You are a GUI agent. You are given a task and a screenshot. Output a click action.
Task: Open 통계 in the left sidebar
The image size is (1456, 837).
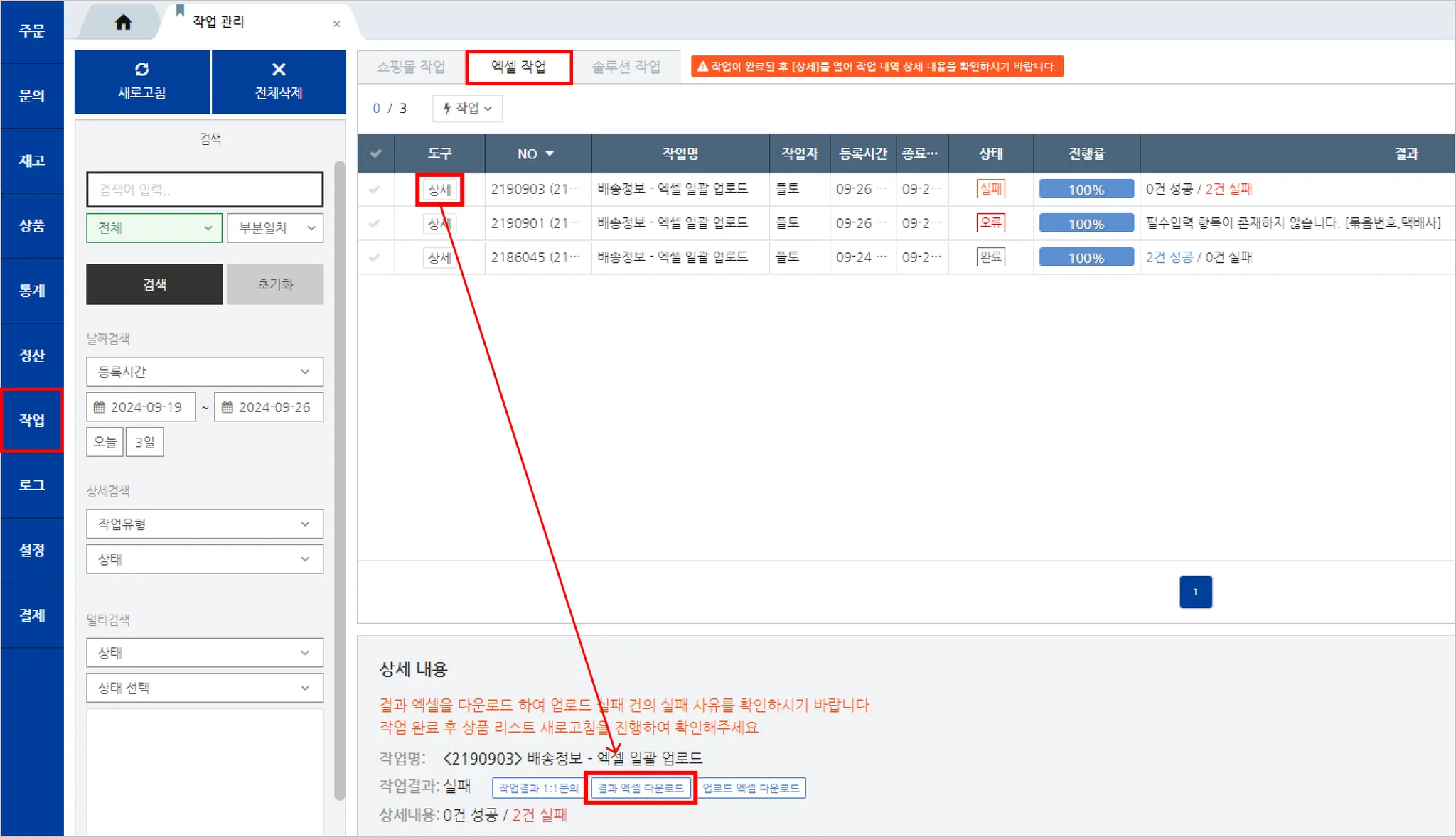32,291
